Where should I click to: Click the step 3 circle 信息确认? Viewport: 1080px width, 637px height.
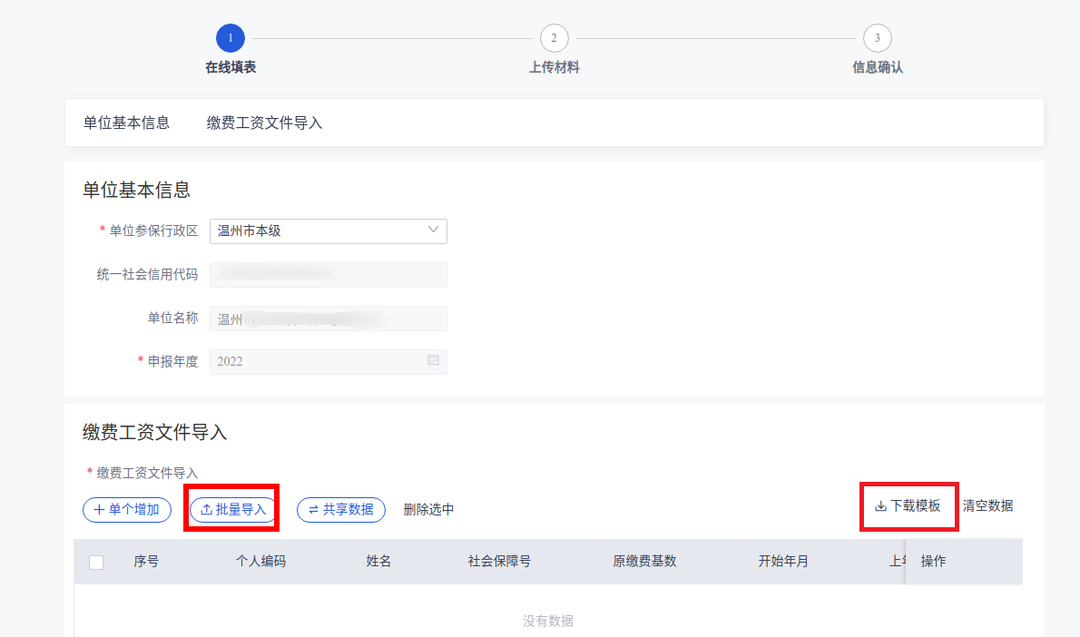877,38
